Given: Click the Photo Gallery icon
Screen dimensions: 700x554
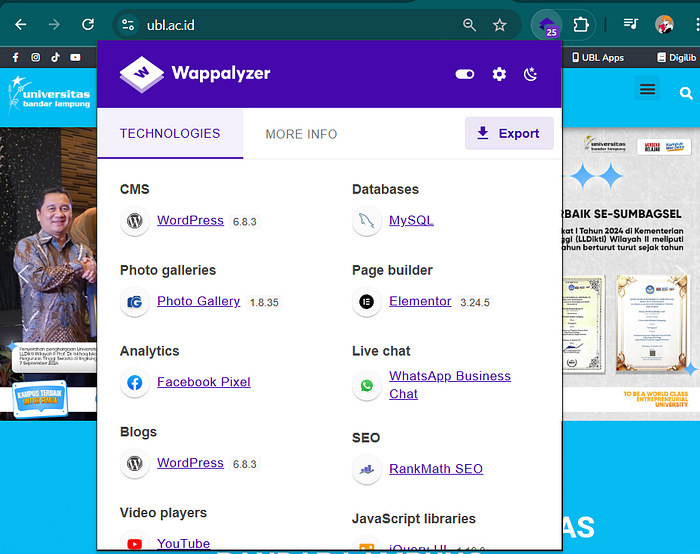Looking at the screenshot, I should [x=135, y=302].
